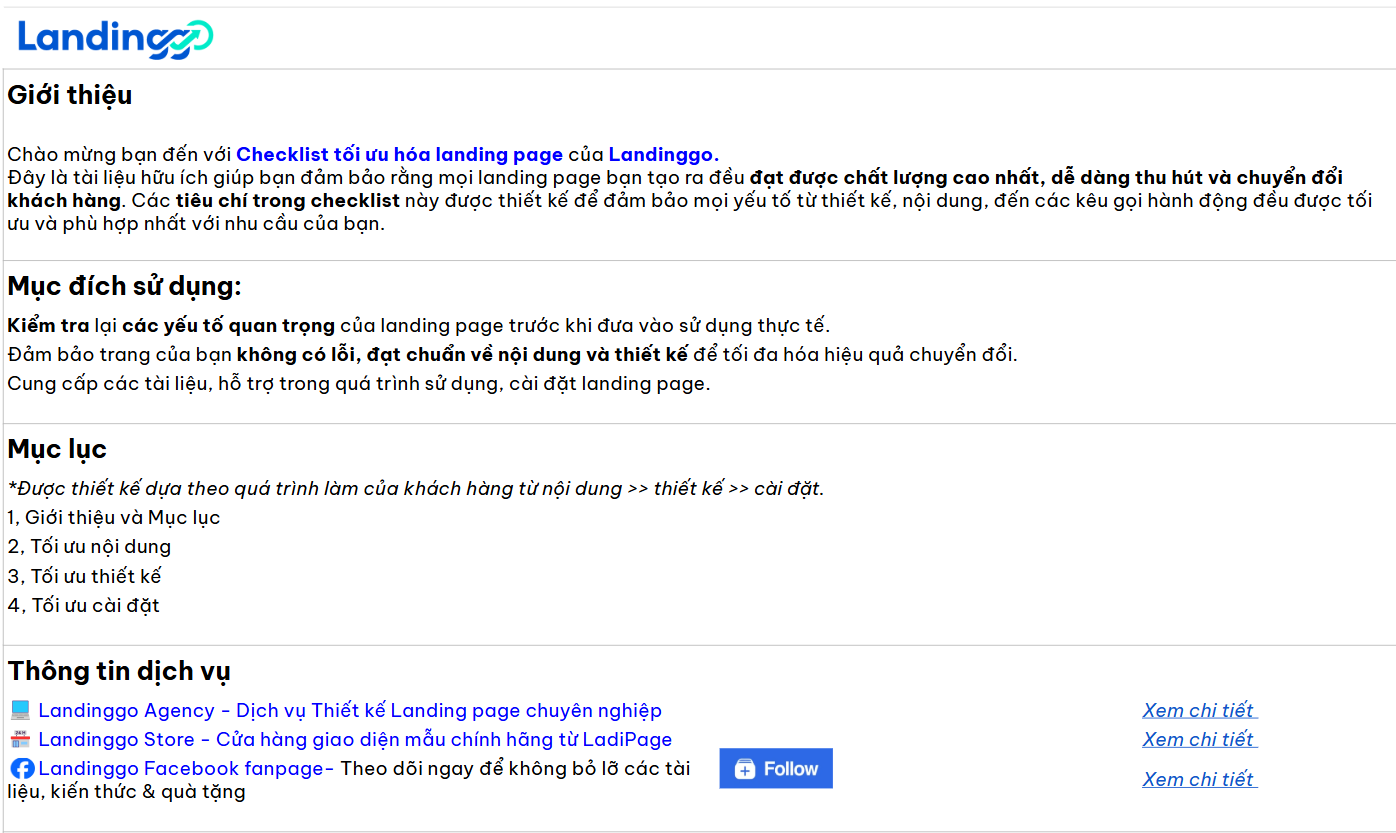Click '4, Tối ưu cài đặt' item
Image resolution: width=1396 pixels, height=833 pixels.
[x=83, y=605]
